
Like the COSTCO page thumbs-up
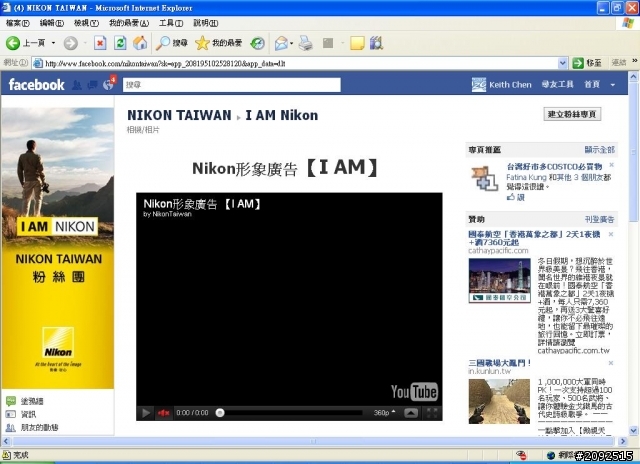(x=516, y=198)
